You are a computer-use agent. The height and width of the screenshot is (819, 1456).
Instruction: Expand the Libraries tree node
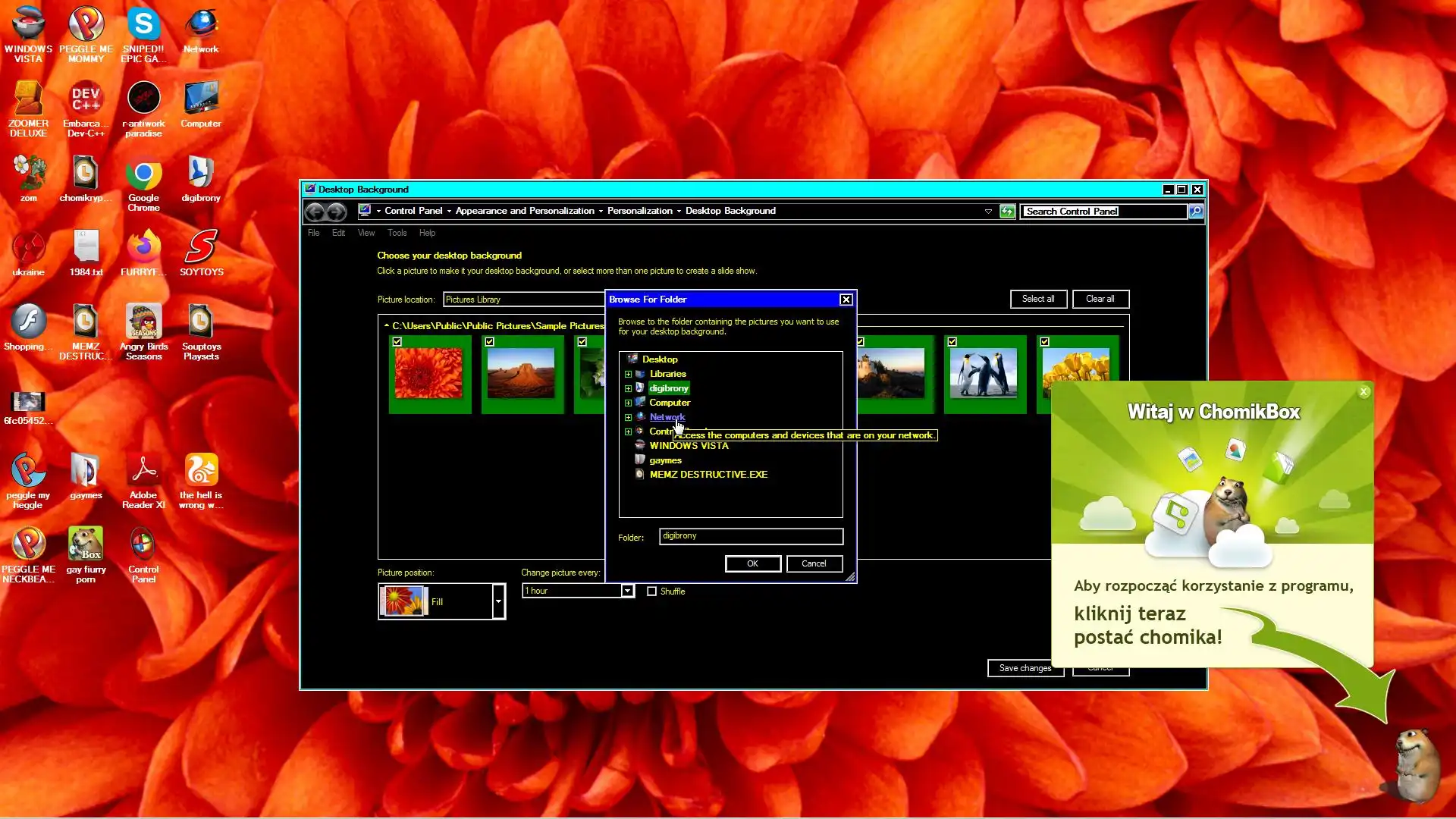pos(628,374)
